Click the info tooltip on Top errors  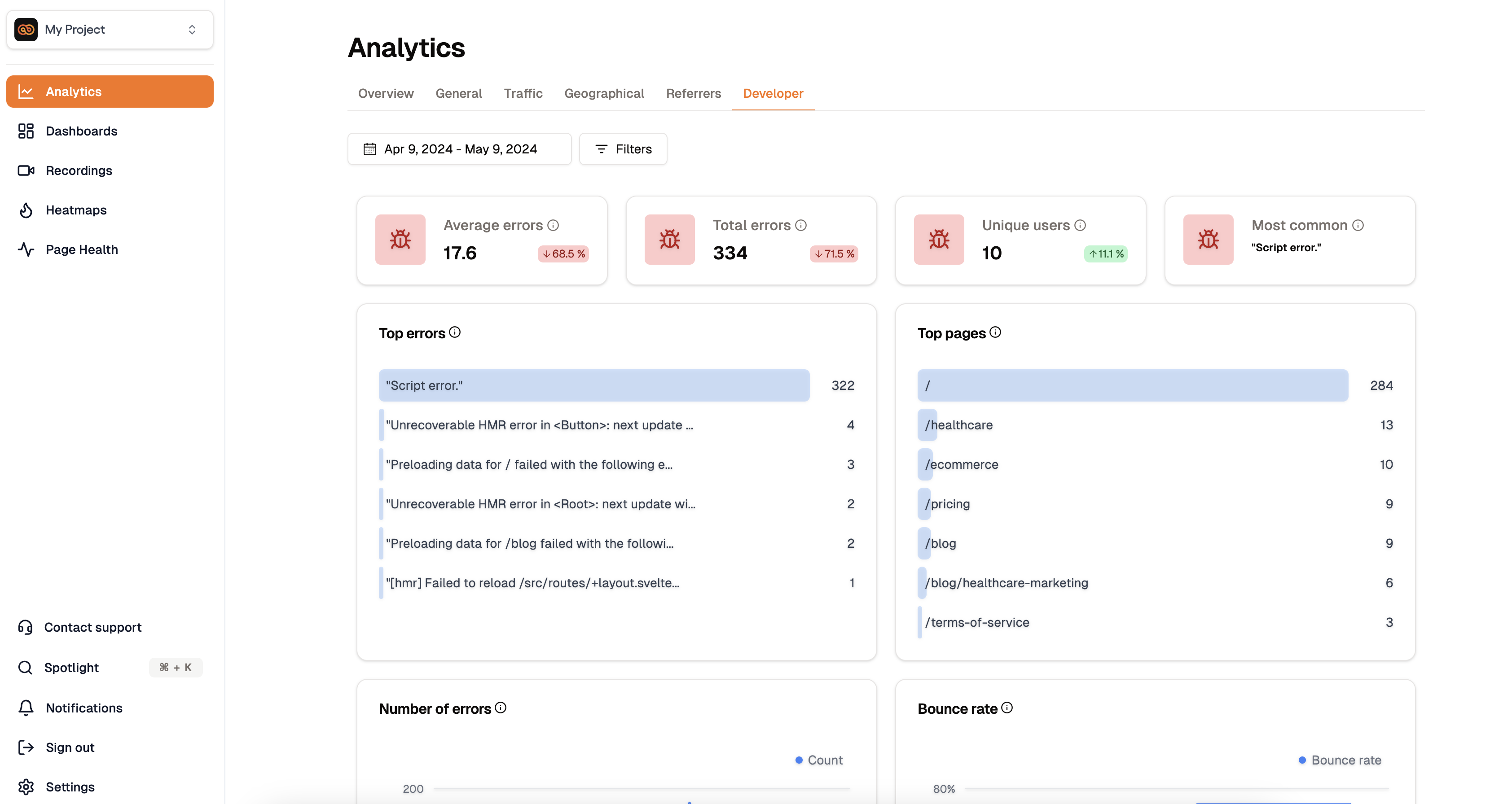455,332
